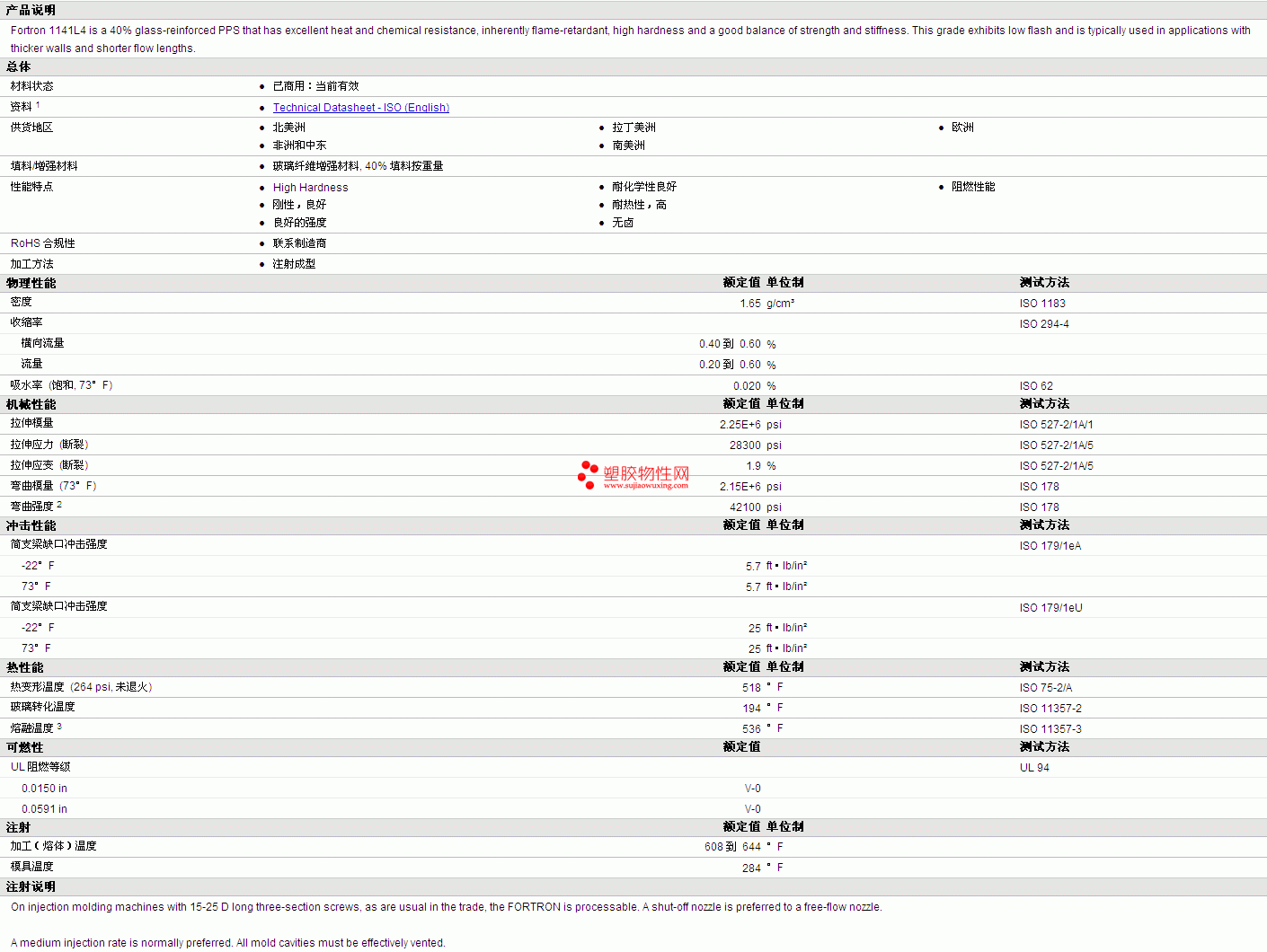The width and height of the screenshot is (1267, 952).
Task: Click the 无卤 feature entry
Action: click(x=623, y=223)
